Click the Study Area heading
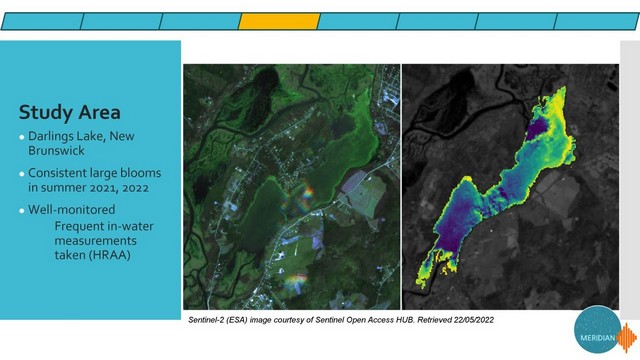Viewport: 640px width, 360px height. pyautogui.click(x=69, y=112)
